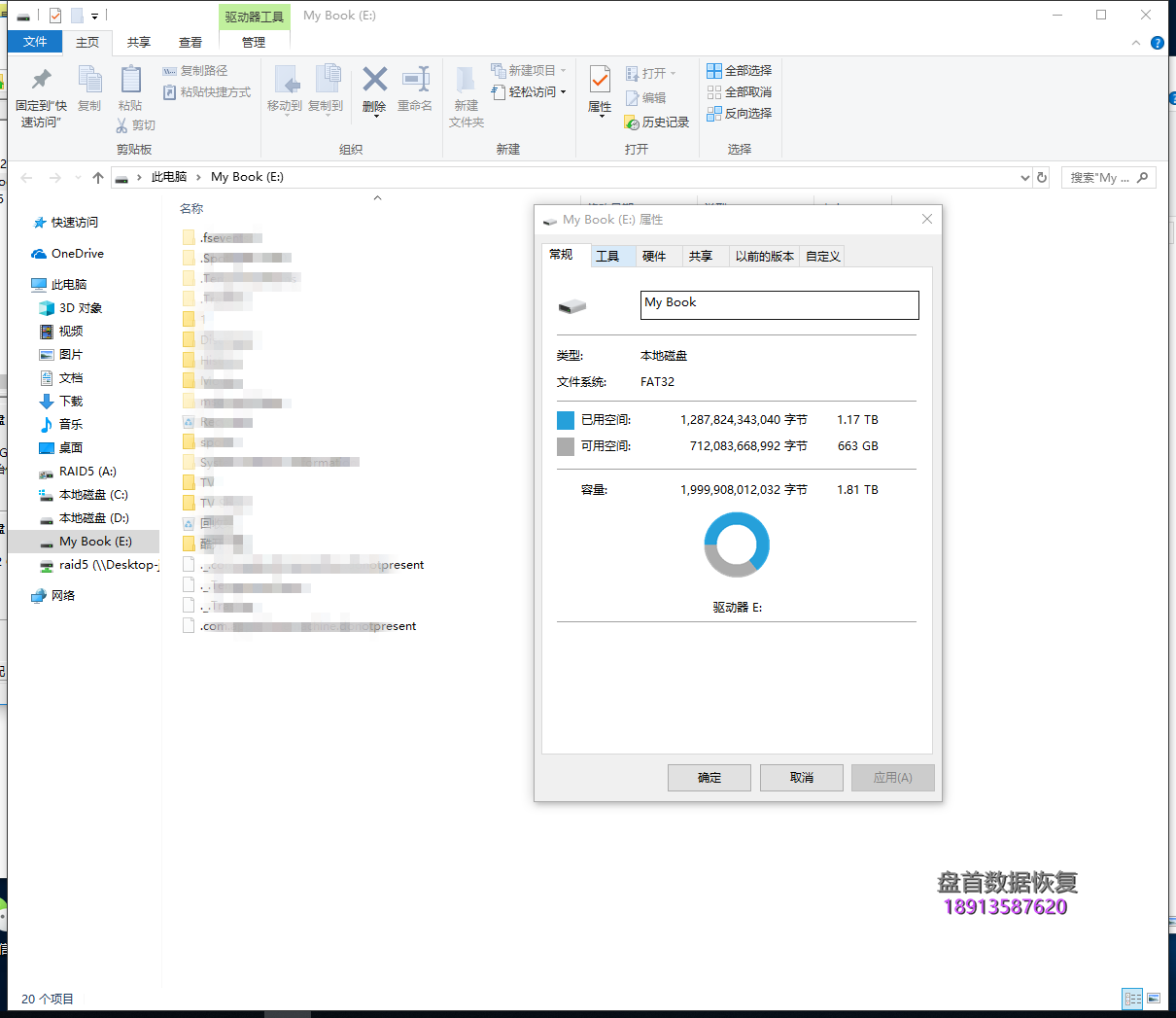Toggle 反向选择 (Invert selection) in the ribbon
Image resolution: width=1176 pixels, height=1018 pixels.
(x=737, y=113)
